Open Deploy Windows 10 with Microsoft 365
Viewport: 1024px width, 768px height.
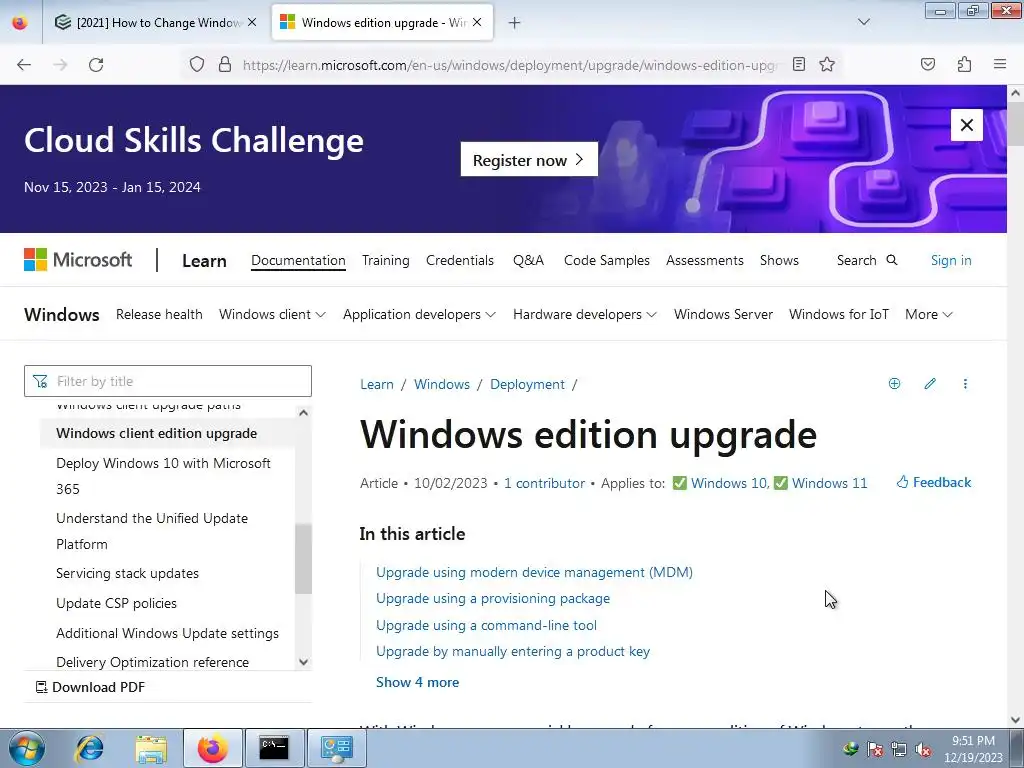coord(163,476)
